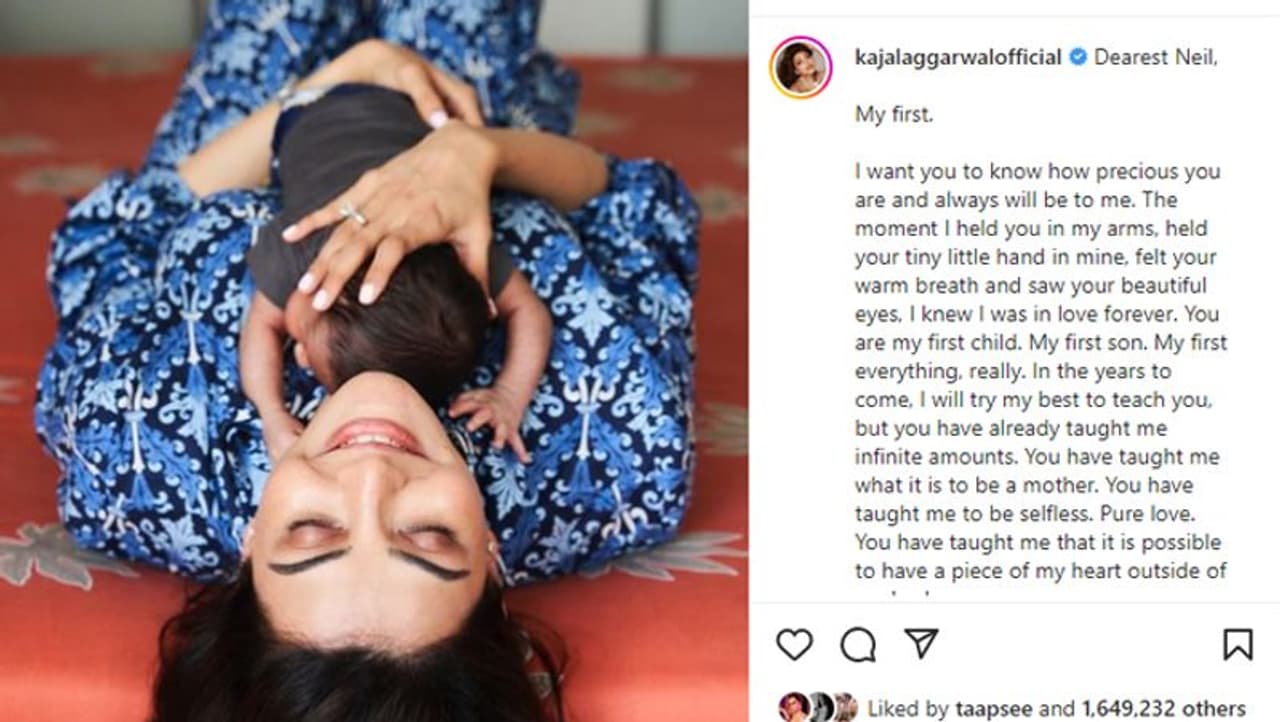Screen dimensions: 1280x722
Task: Click the 'Dearest Neil,' caption opening line
Action: point(1156,57)
